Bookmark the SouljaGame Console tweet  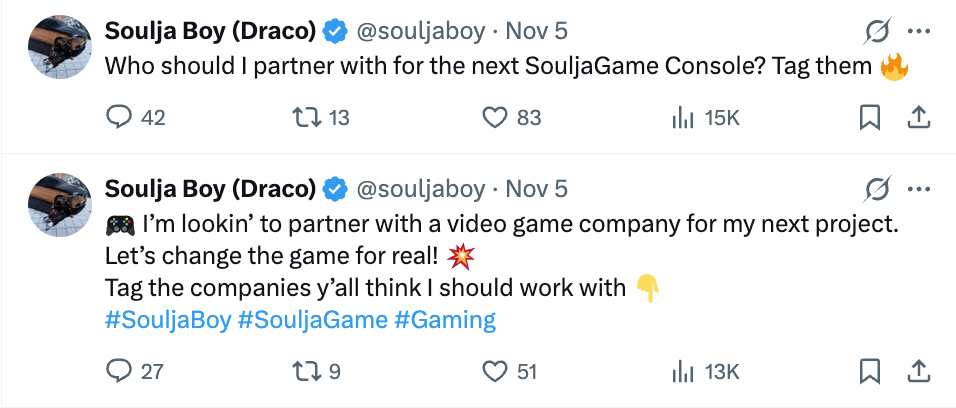tap(870, 118)
